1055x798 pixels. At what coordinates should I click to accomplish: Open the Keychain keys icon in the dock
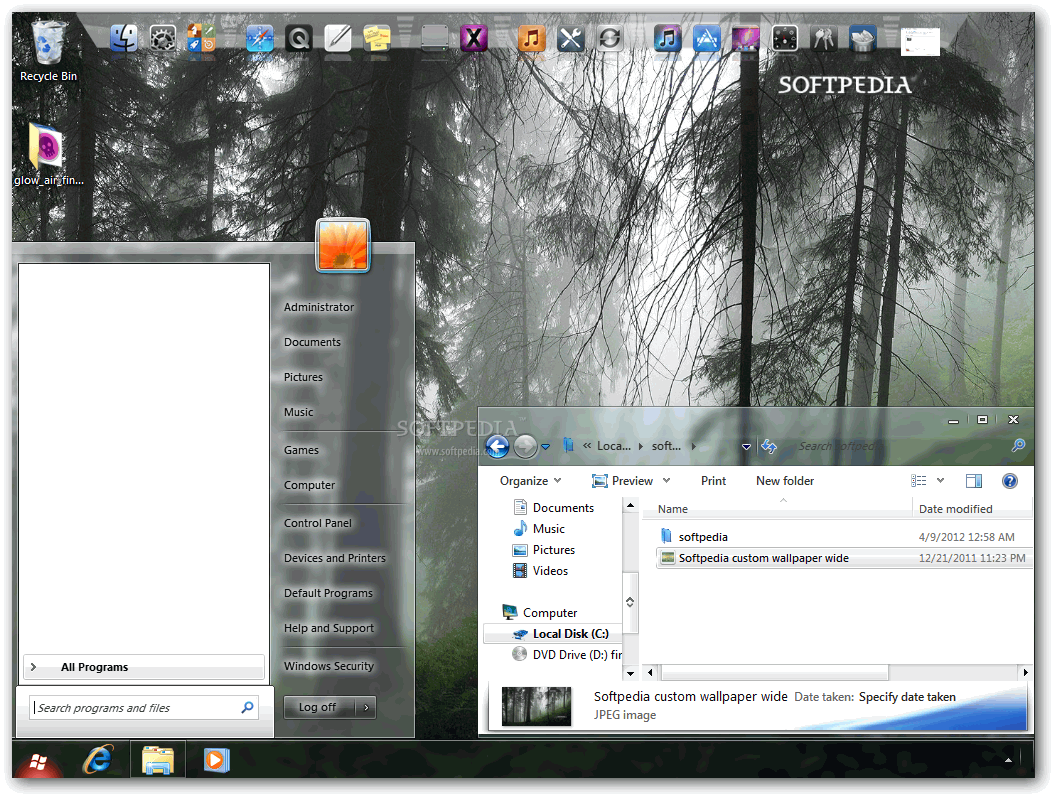click(x=824, y=38)
